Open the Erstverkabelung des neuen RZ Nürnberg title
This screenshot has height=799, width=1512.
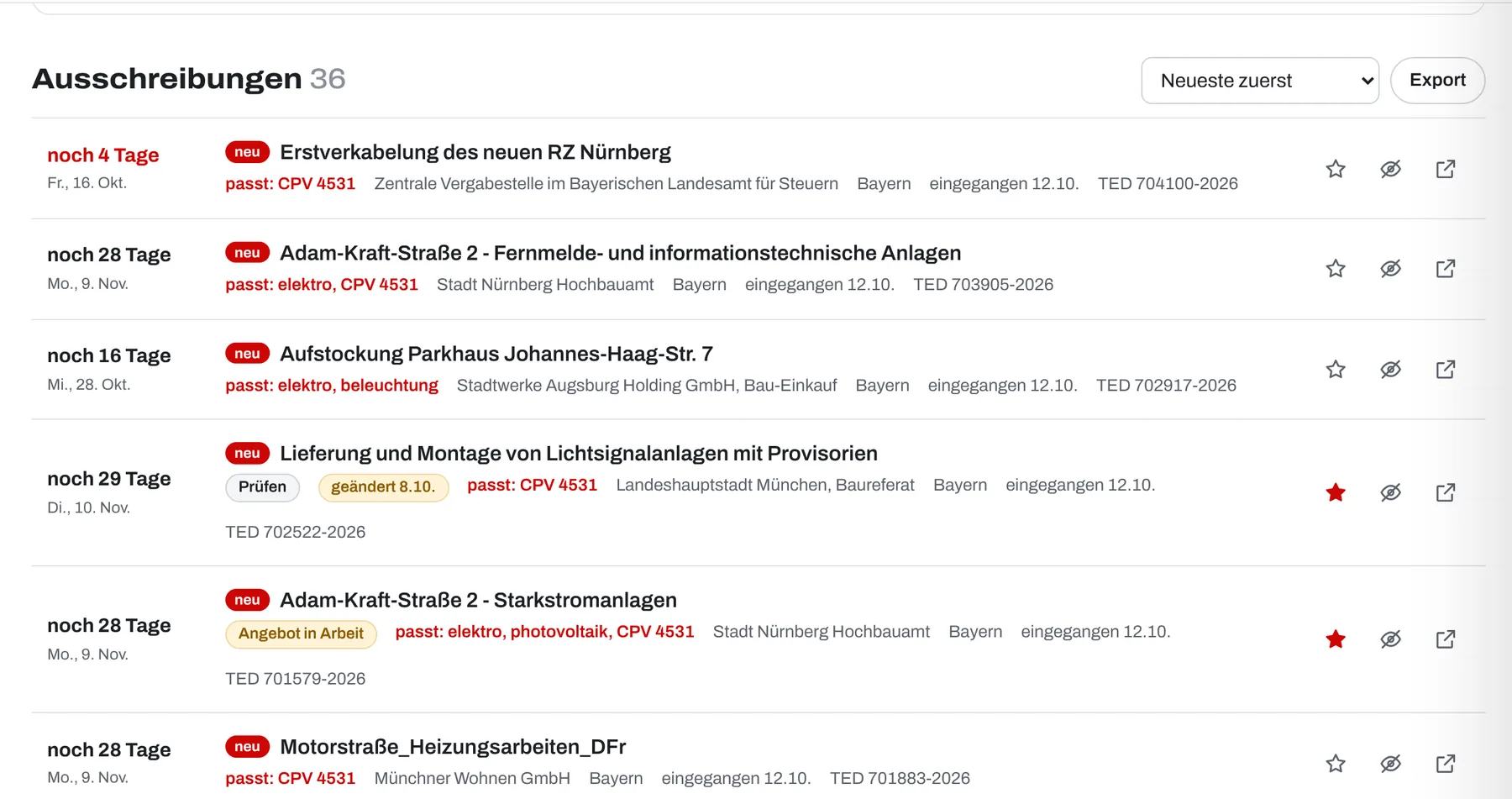(x=475, y=152)
